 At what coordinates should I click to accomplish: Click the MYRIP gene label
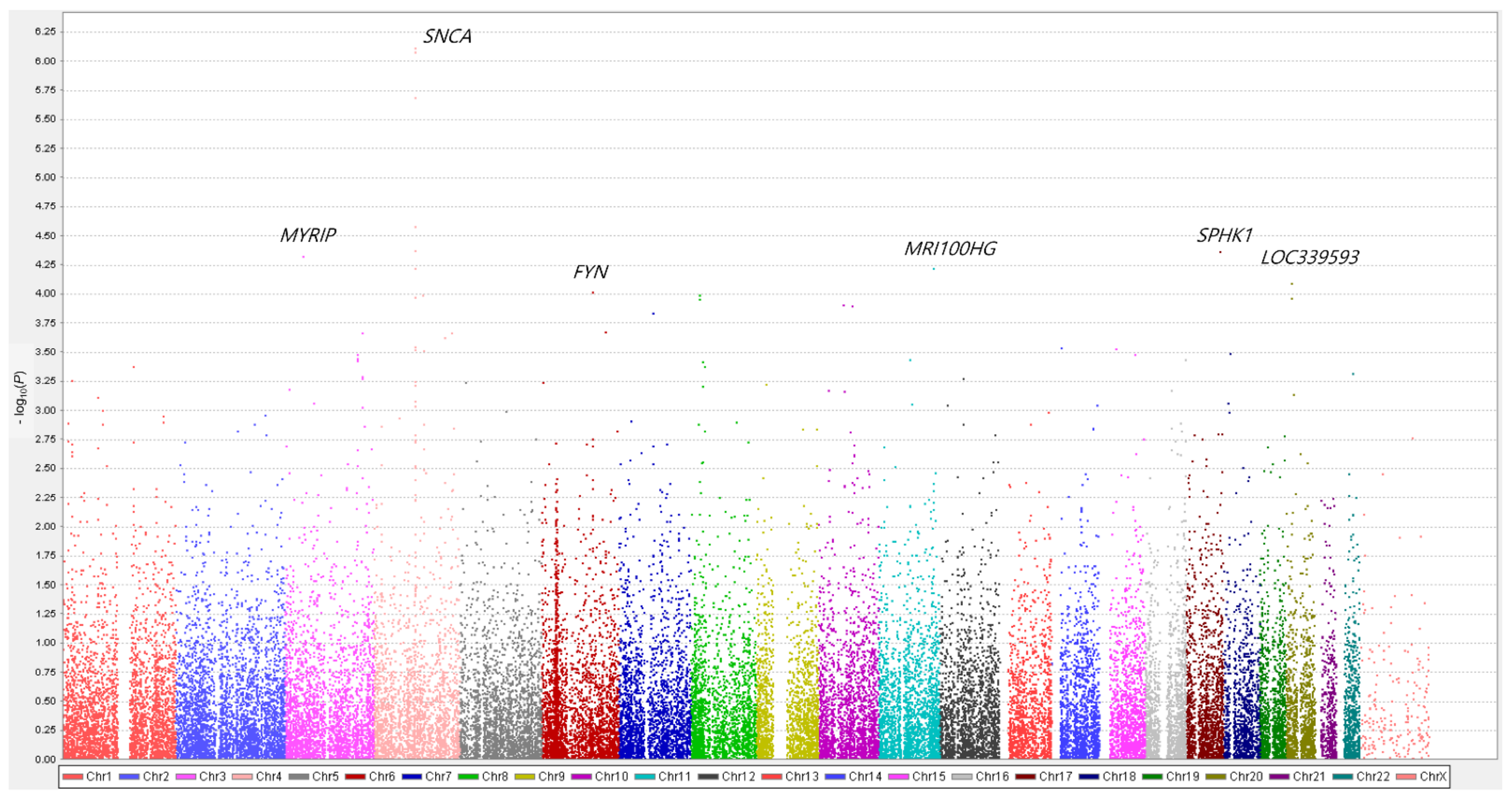tap(308, 235)
